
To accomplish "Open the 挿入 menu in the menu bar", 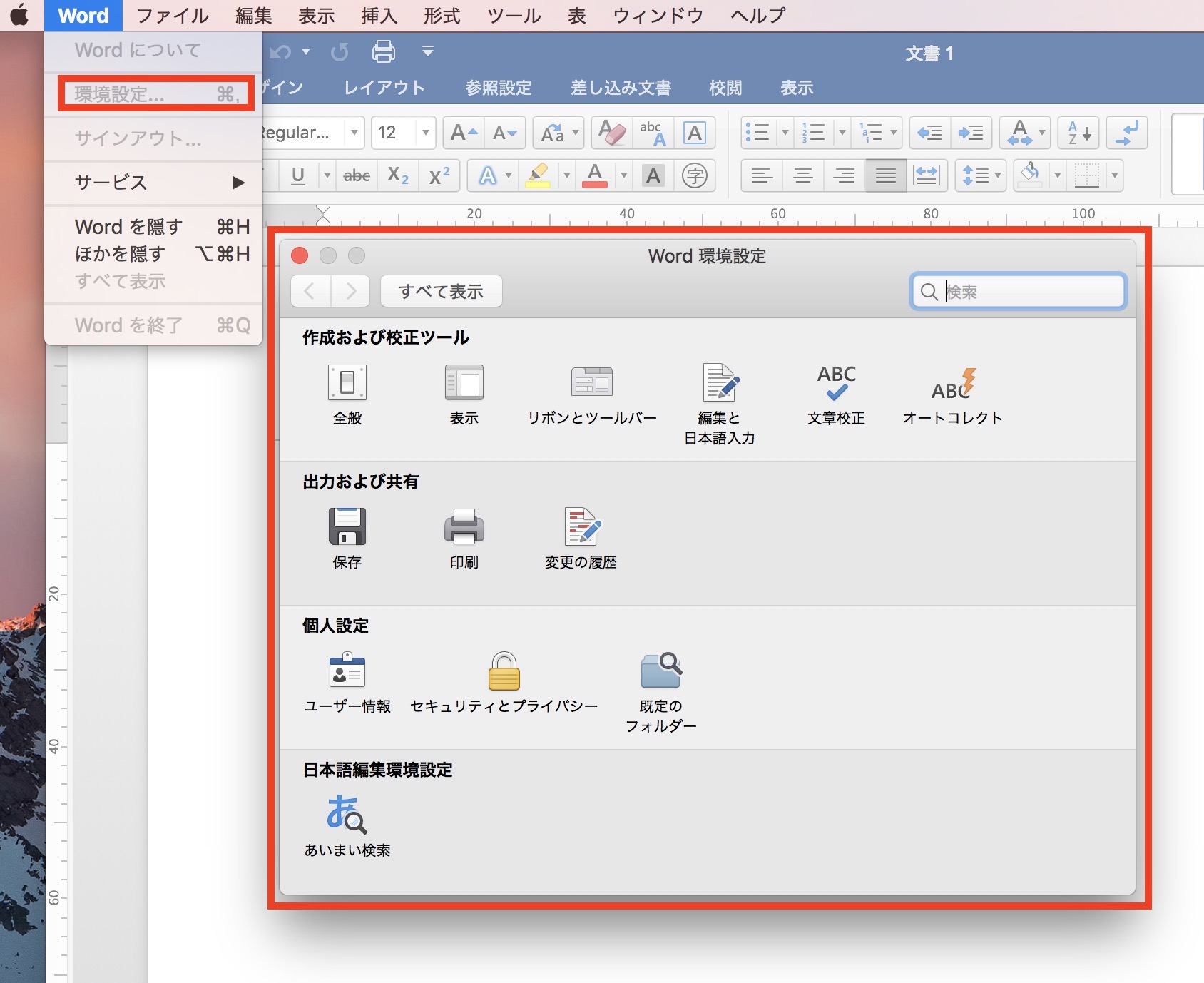I will click(379, 16).
